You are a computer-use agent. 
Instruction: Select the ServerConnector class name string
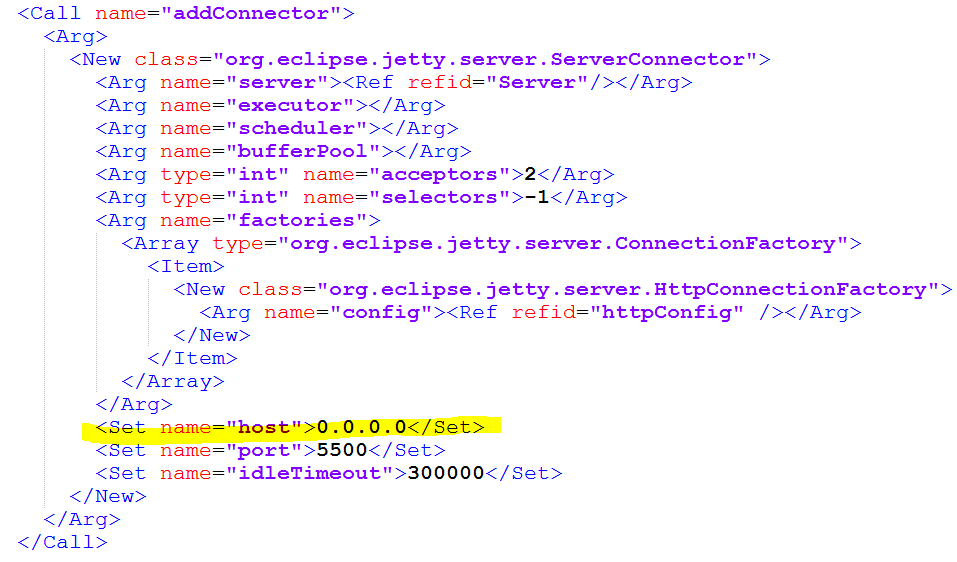[485, 59]
